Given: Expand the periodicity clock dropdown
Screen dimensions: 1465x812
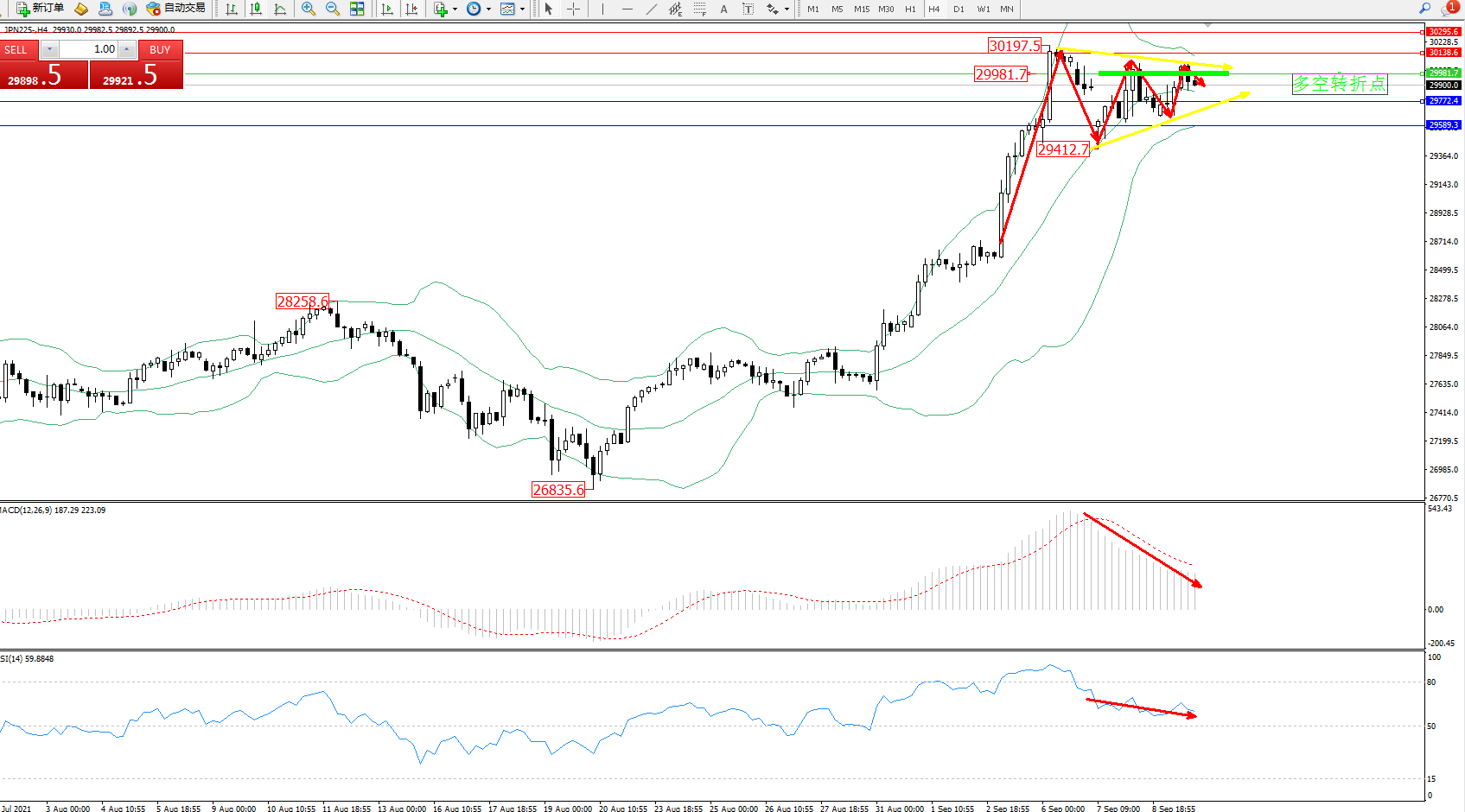Looking at the screenshot, I should [488, 9].
